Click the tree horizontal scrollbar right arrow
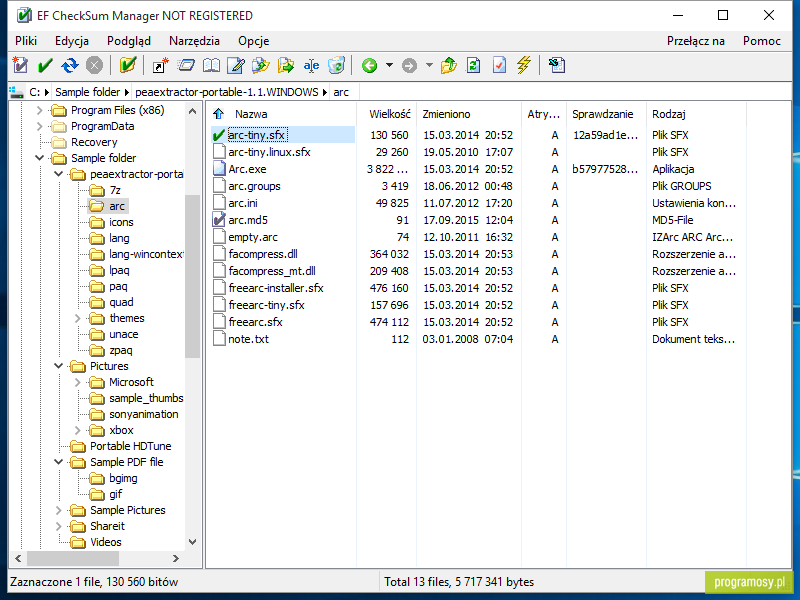This screenshot has width=800, height=600. [x=176, y=559]
